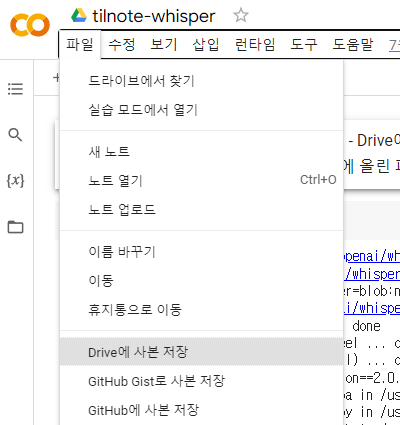Open the 런타임 menu
Image resolution: width=400 pixels, height=425 pixels.
coord(255,44)
